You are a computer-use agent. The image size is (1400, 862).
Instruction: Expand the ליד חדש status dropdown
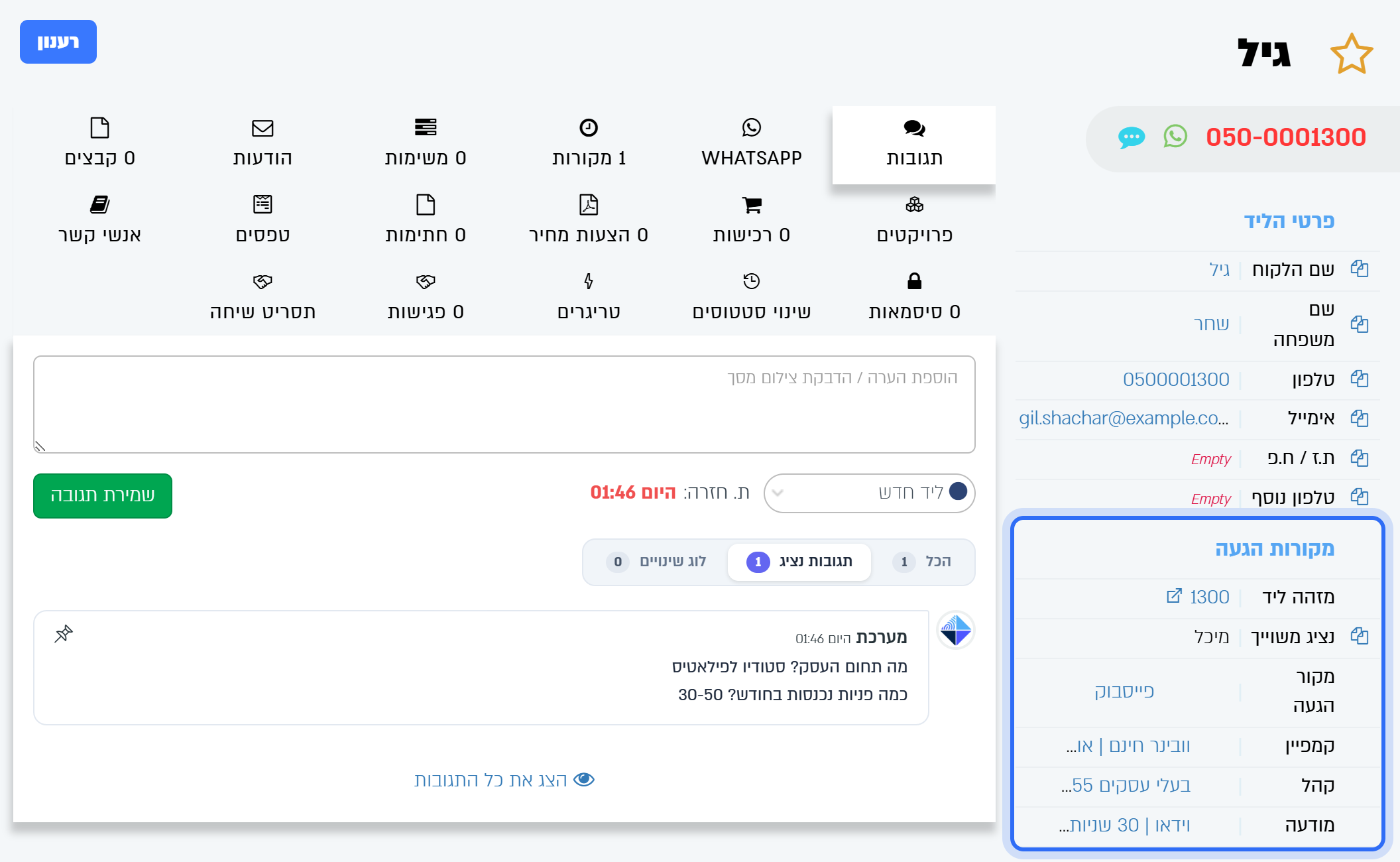(x=869, y=493)
